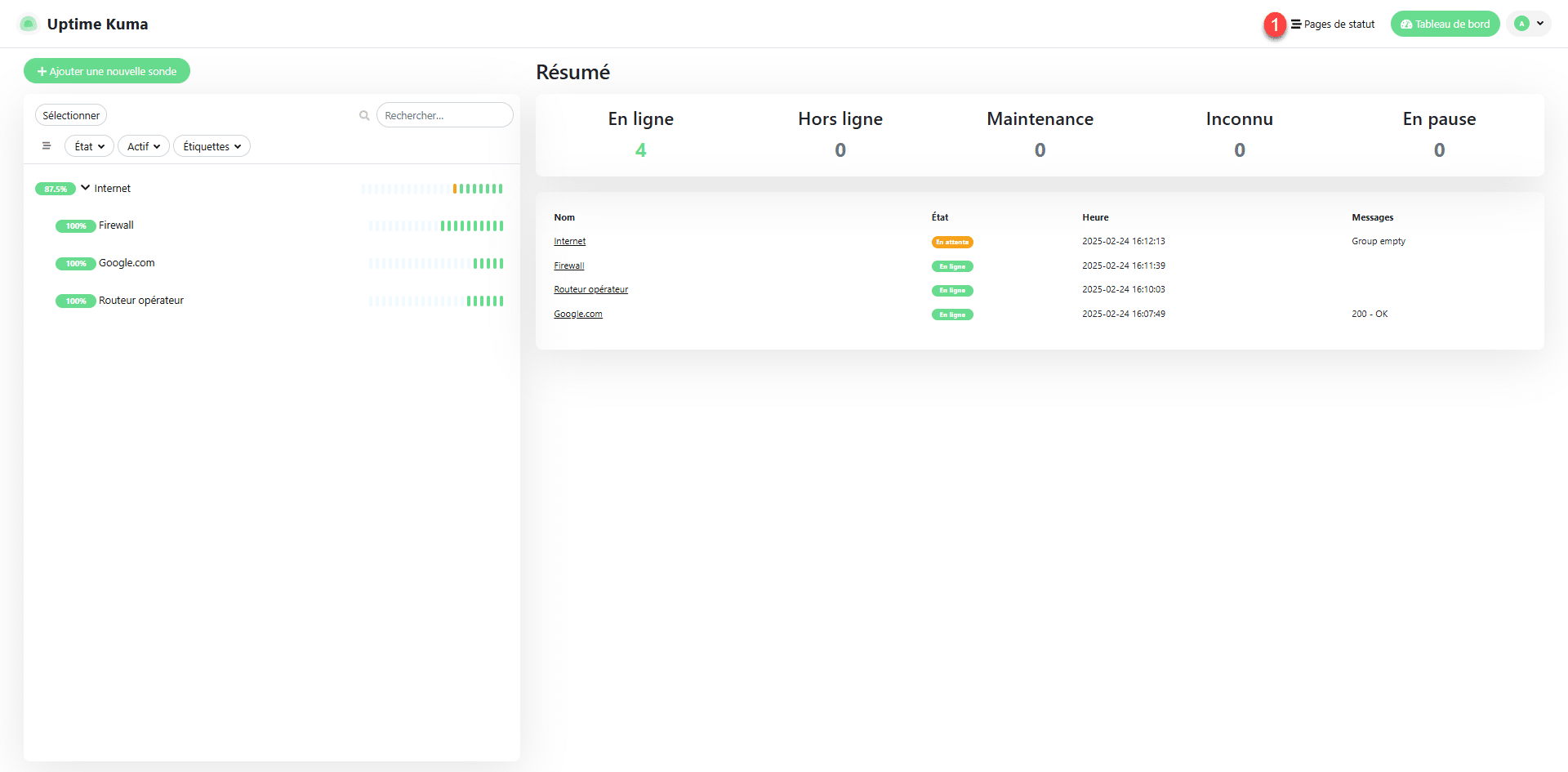Click the 100% uptime badge beside Firewall
The image size is (1568, 772).
point(75,226)
